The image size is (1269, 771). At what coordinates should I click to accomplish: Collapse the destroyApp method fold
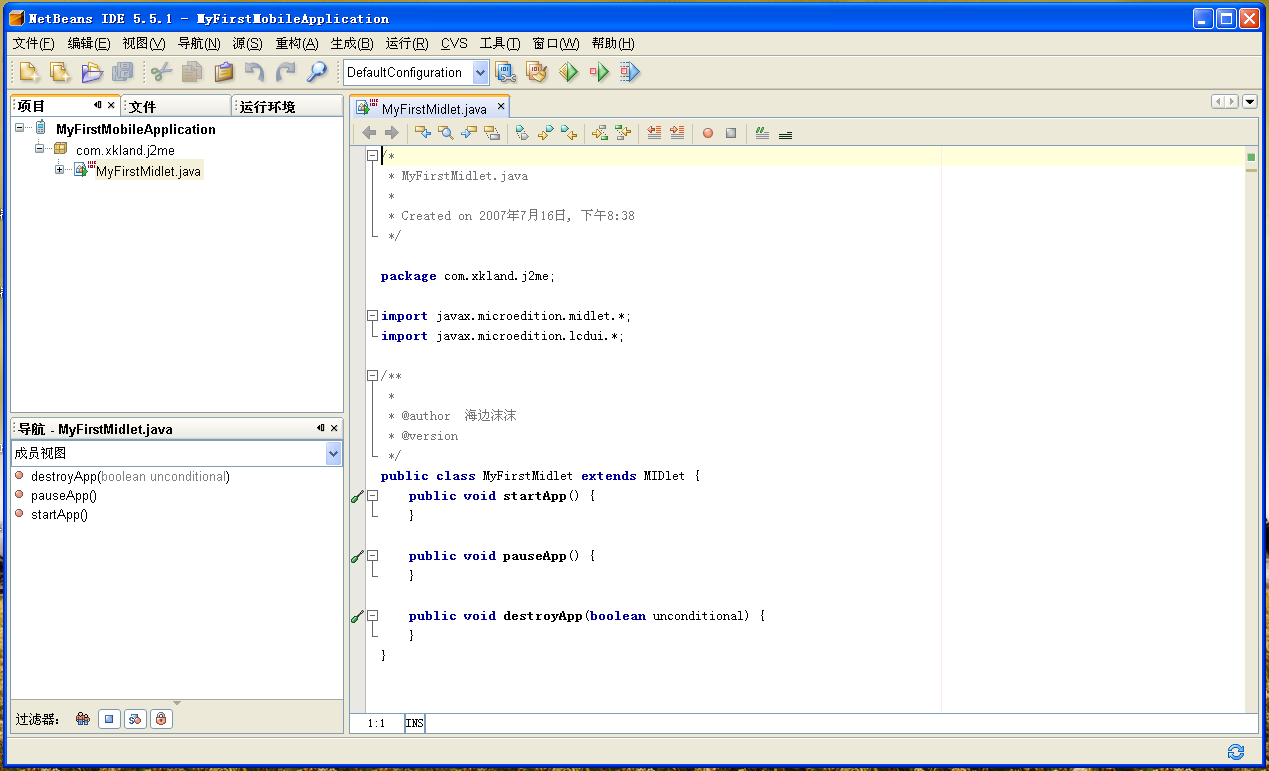coord(372,616)
